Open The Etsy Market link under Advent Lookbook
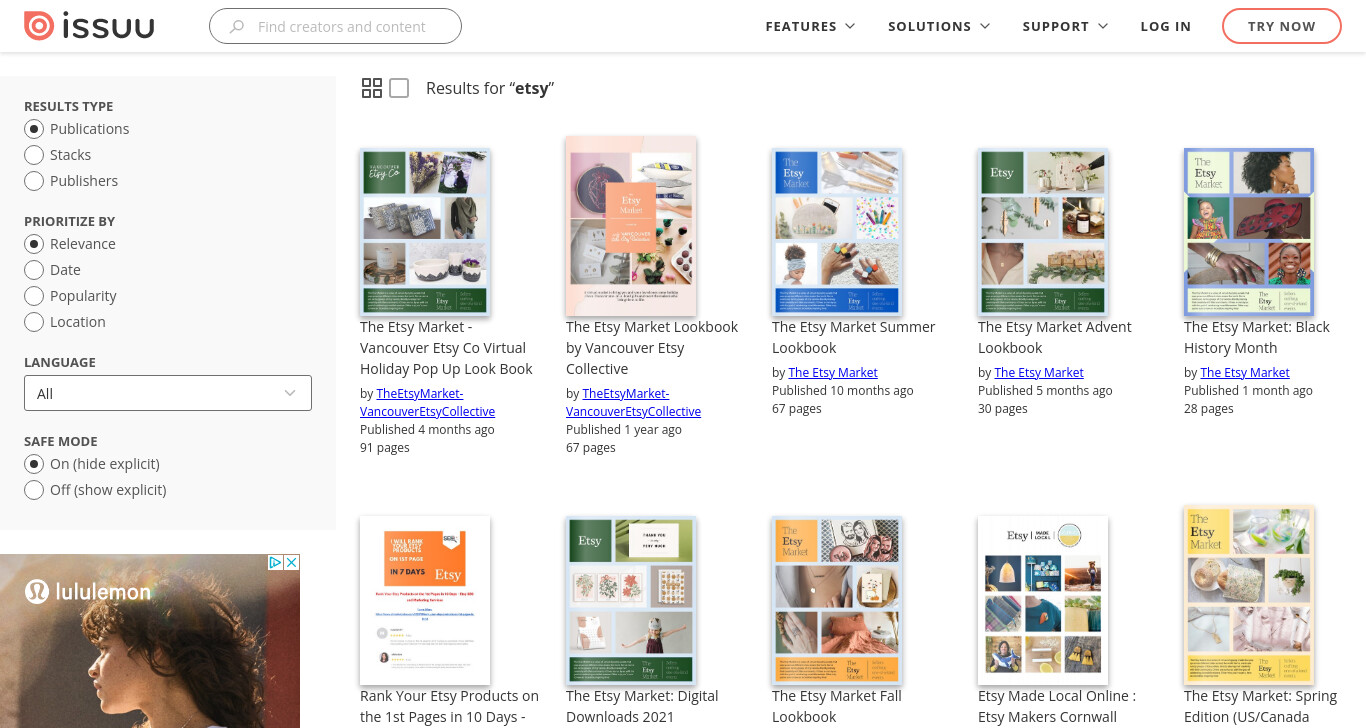The height and width of the screenshot is (728, 1366). tap(1039, 372)
